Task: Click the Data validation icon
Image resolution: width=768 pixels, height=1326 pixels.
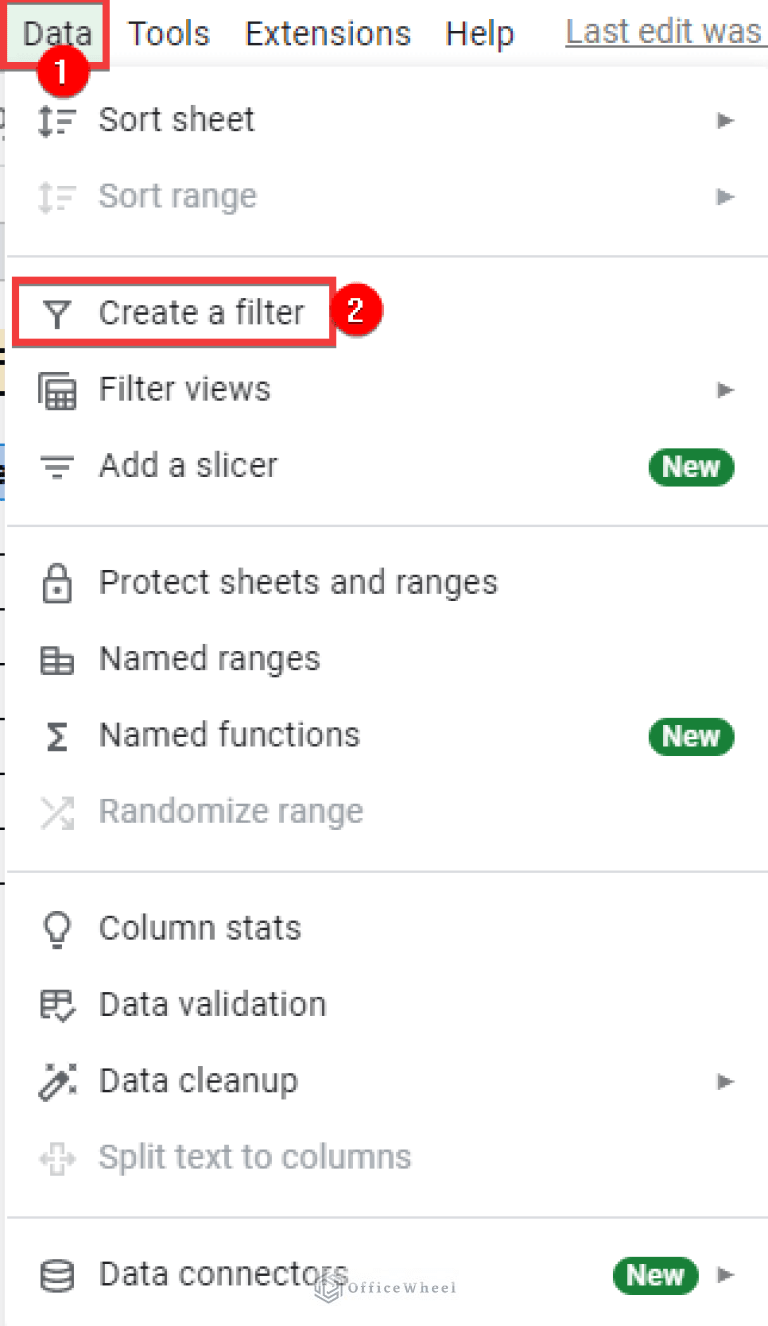Action: tap(58, 1004)
